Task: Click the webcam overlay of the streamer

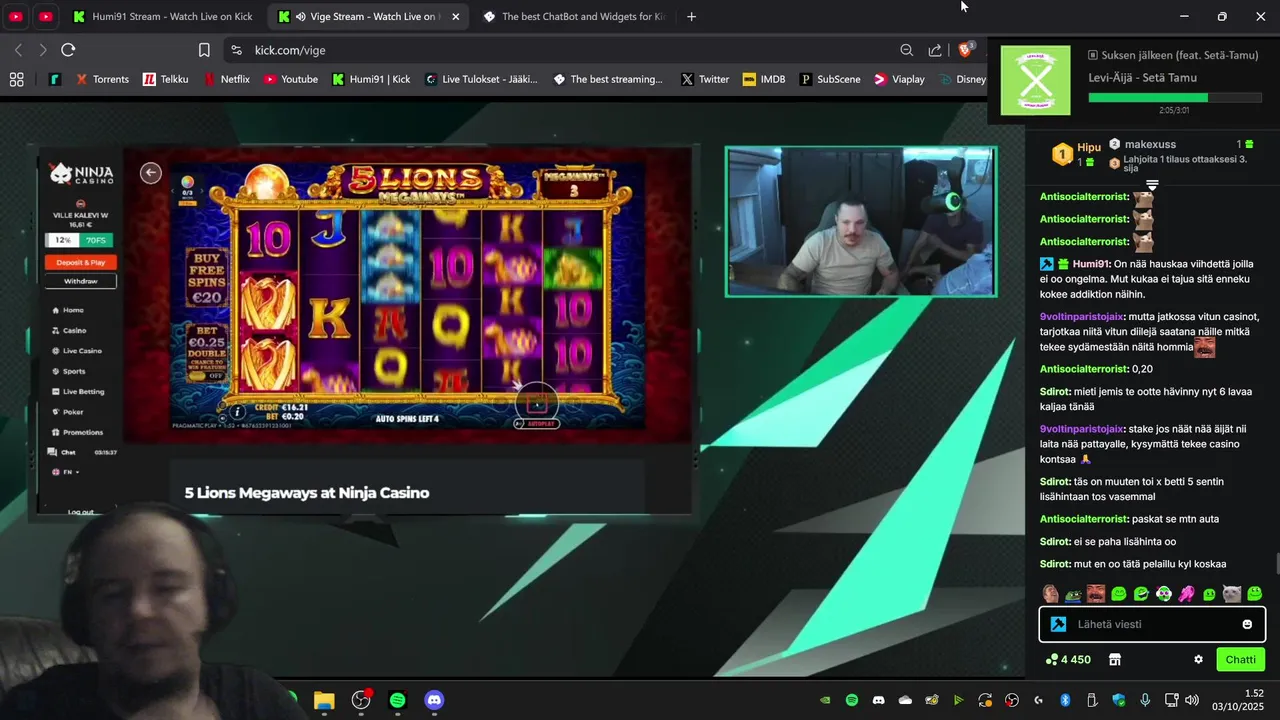Action: pos(861,222)
